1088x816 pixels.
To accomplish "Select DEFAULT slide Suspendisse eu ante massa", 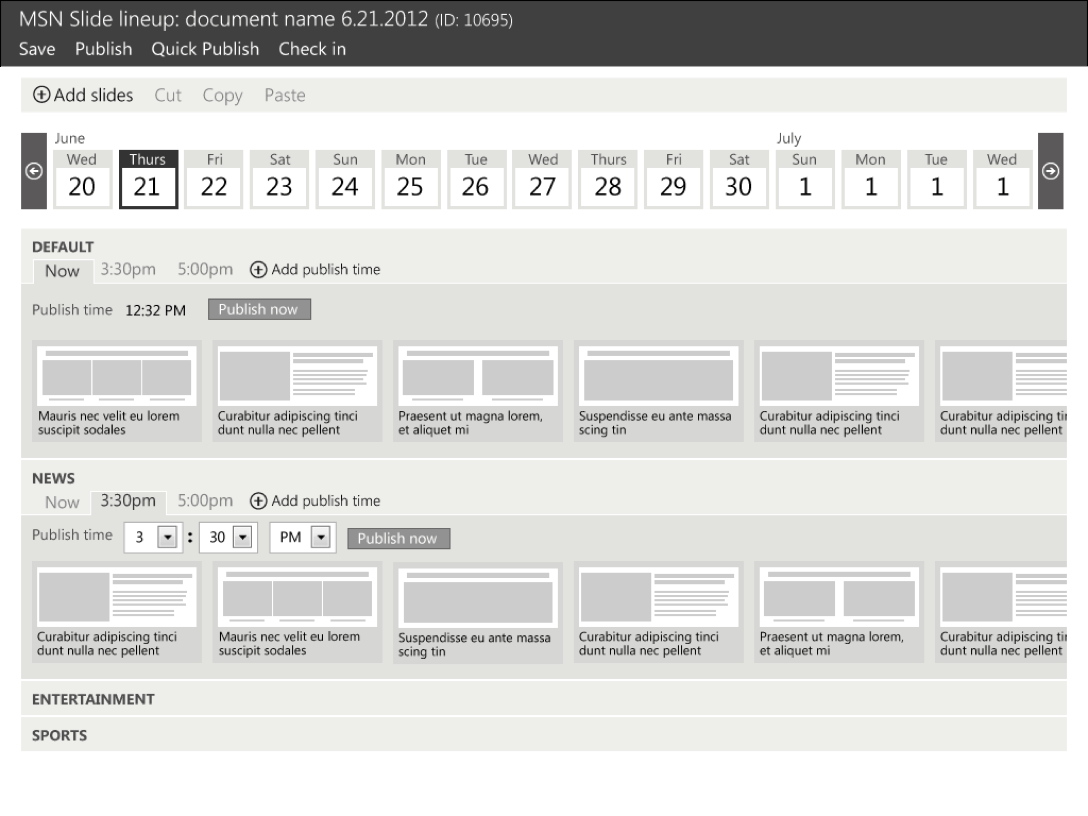I will 658,391.
